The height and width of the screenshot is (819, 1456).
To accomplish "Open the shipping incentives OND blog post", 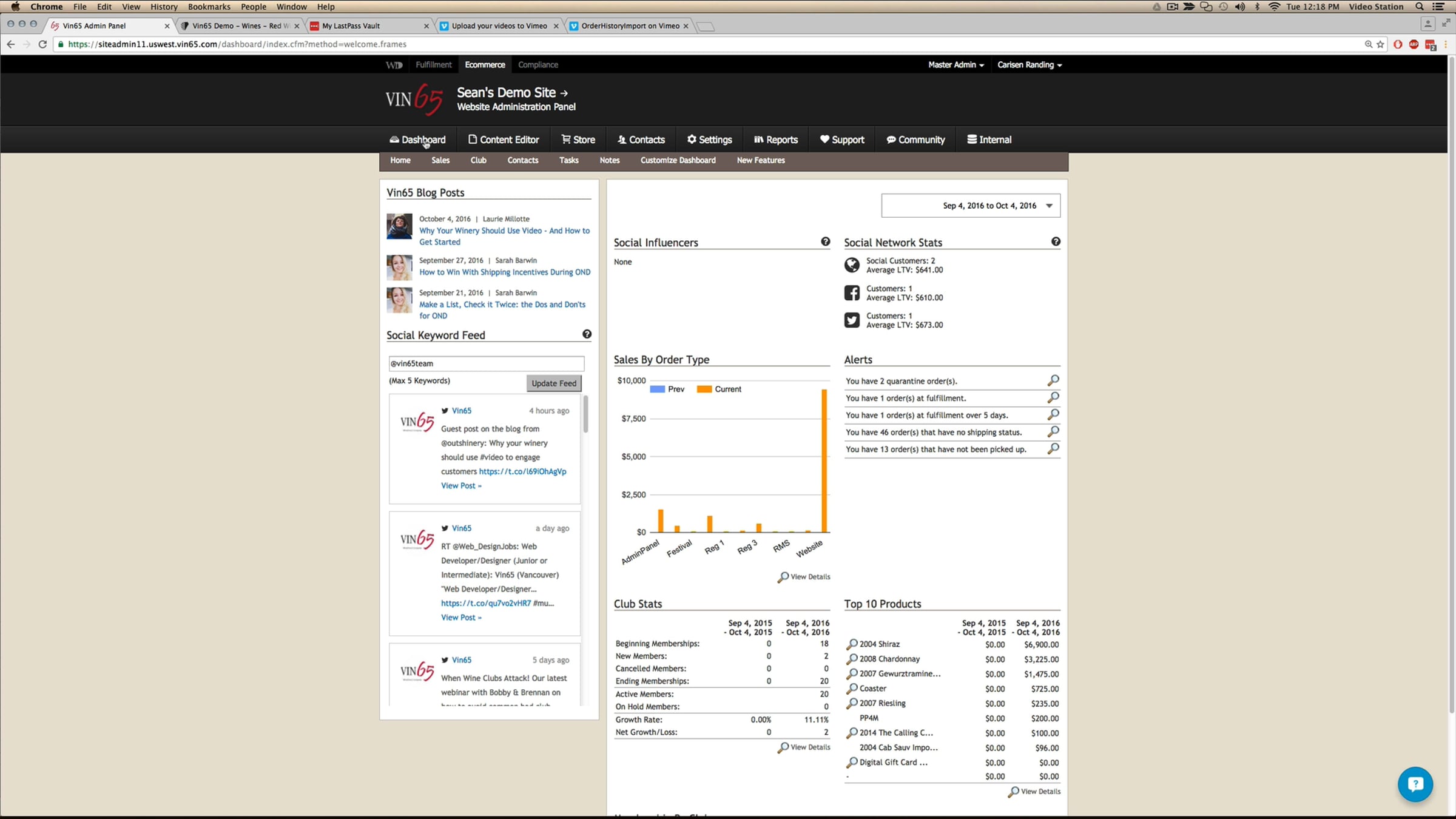I will pyautogui.click(x=504, y=272).
